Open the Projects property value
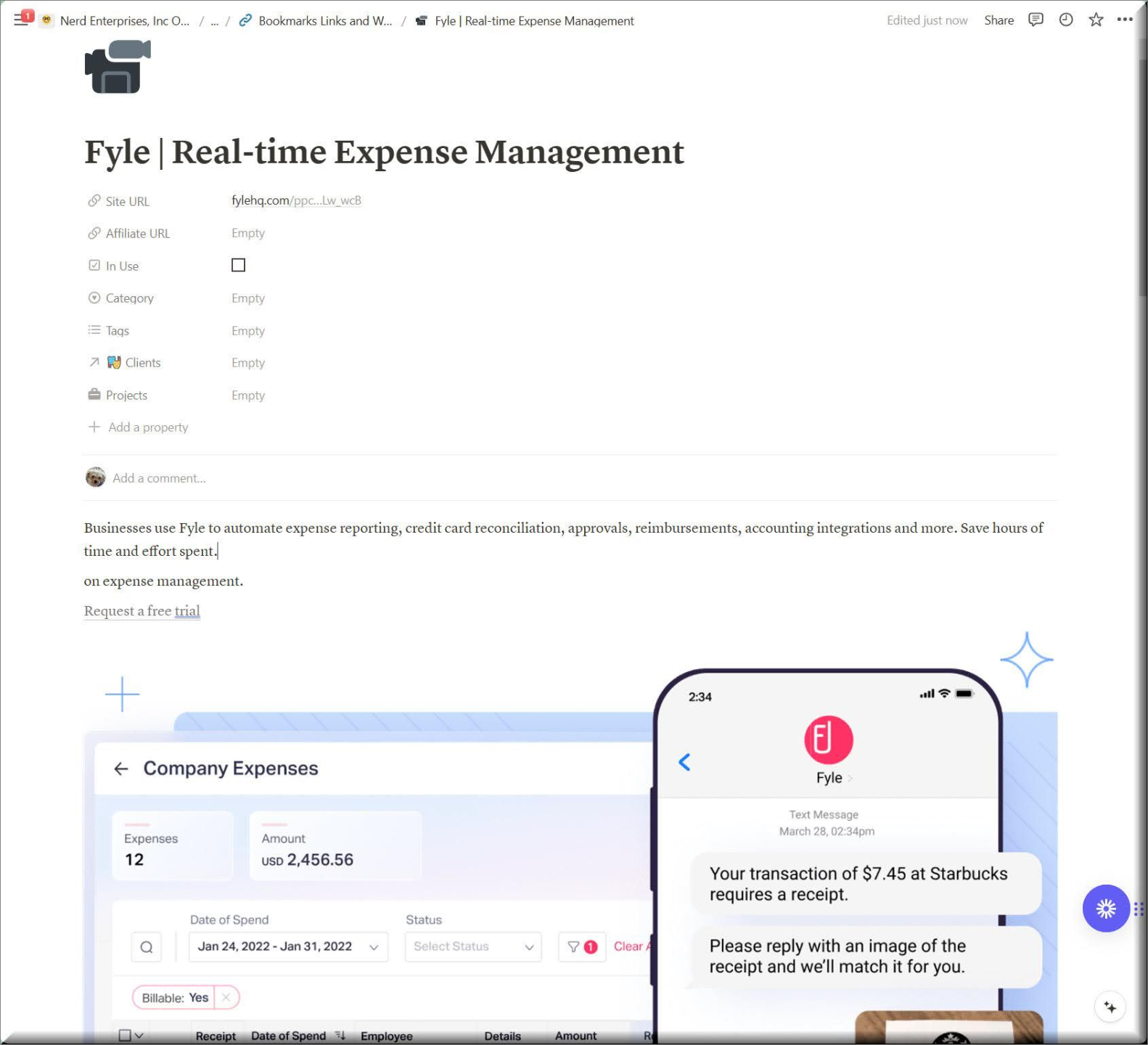 tap(248, 396)
